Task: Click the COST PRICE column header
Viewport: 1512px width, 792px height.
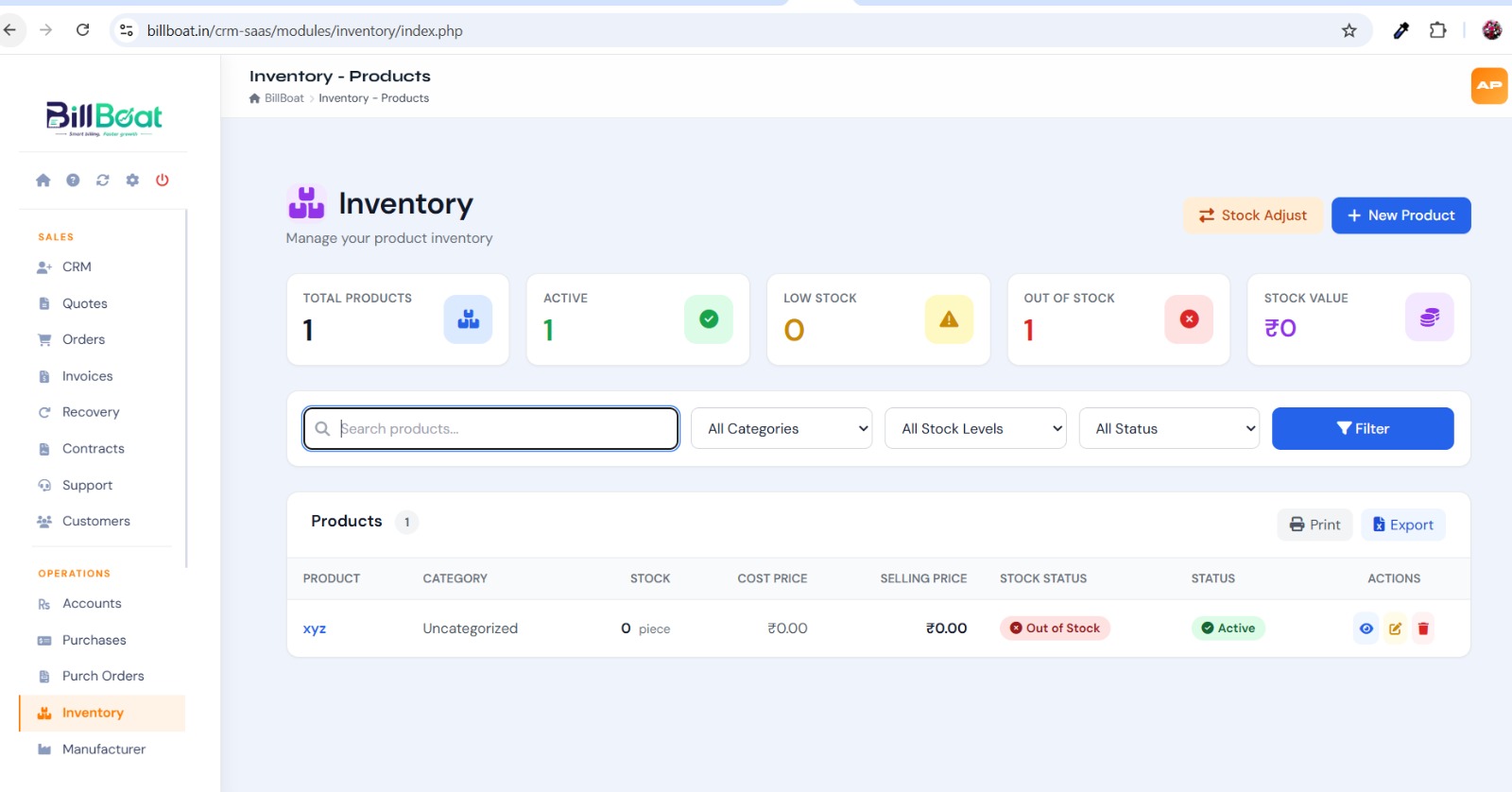Action: click(x=772, y=578)
